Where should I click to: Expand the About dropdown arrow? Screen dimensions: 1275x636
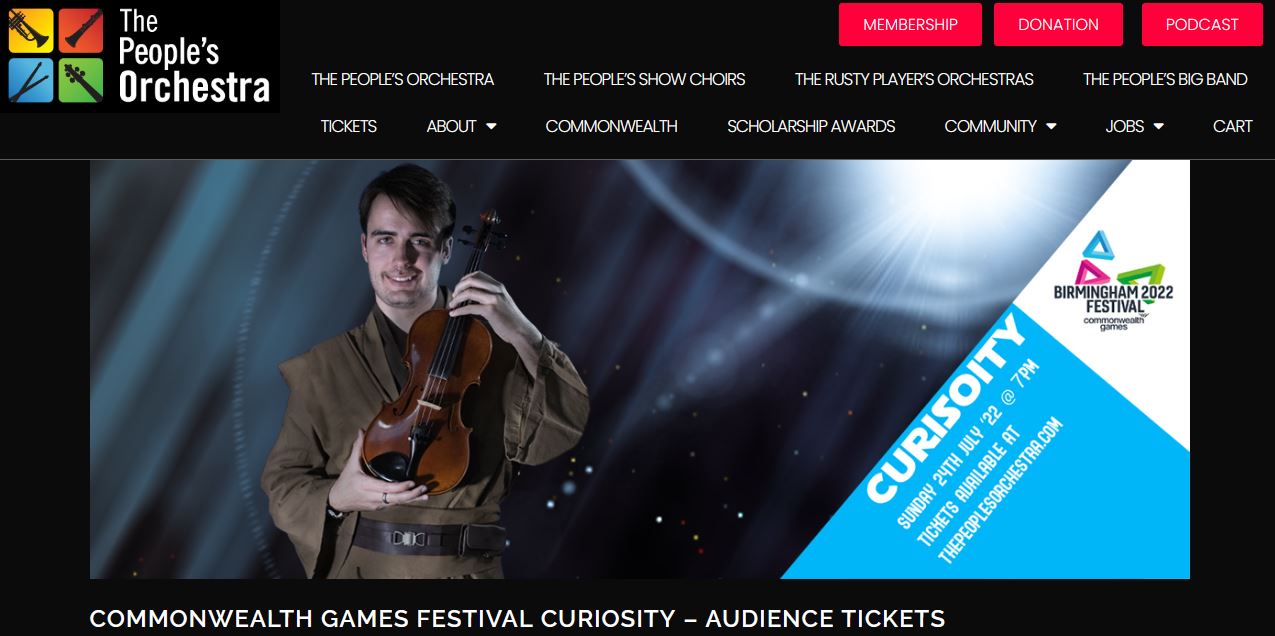(x=491, y=127)
